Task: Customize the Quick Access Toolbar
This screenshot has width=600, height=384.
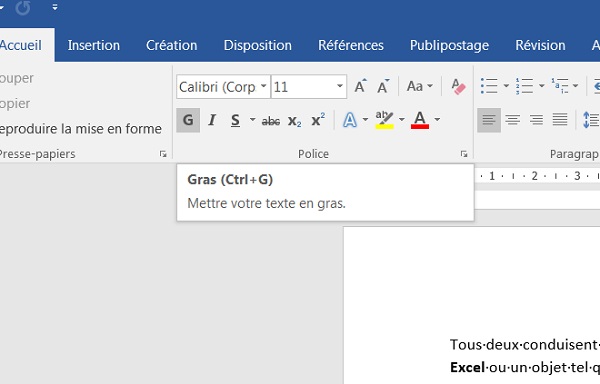Action: pos(55,7)
